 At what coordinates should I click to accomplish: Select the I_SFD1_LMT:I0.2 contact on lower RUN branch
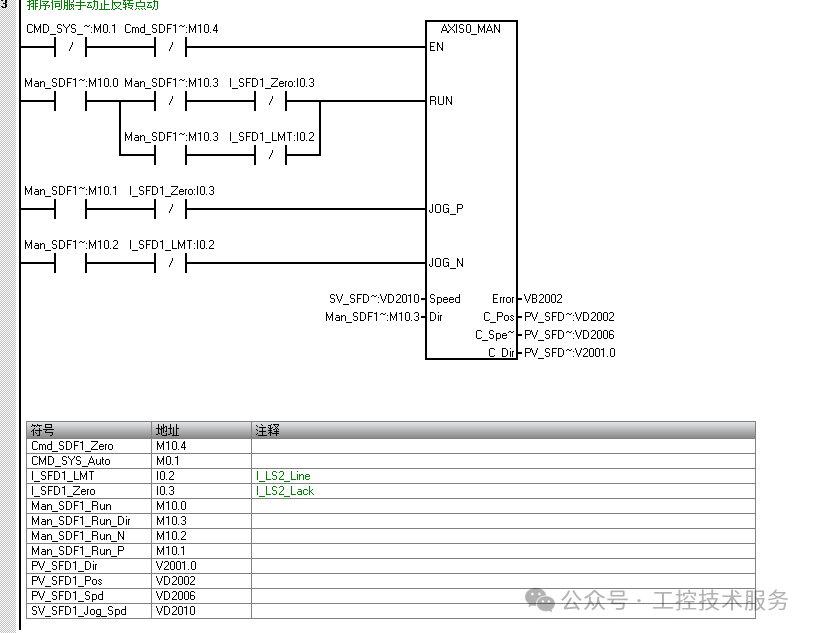point(270,155)
